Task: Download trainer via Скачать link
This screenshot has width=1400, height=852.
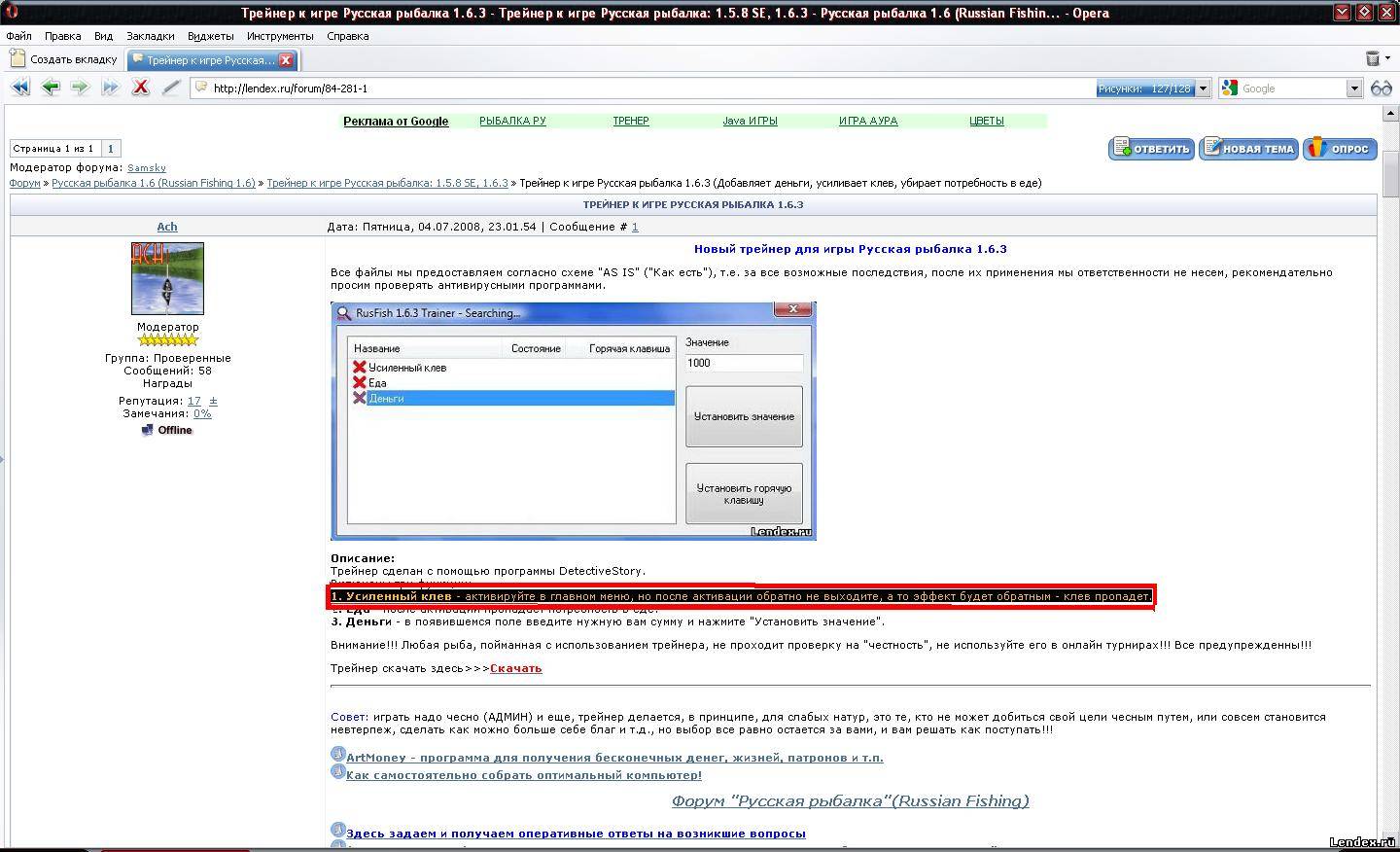Action: pyautogui.click(x=516, y=668)
